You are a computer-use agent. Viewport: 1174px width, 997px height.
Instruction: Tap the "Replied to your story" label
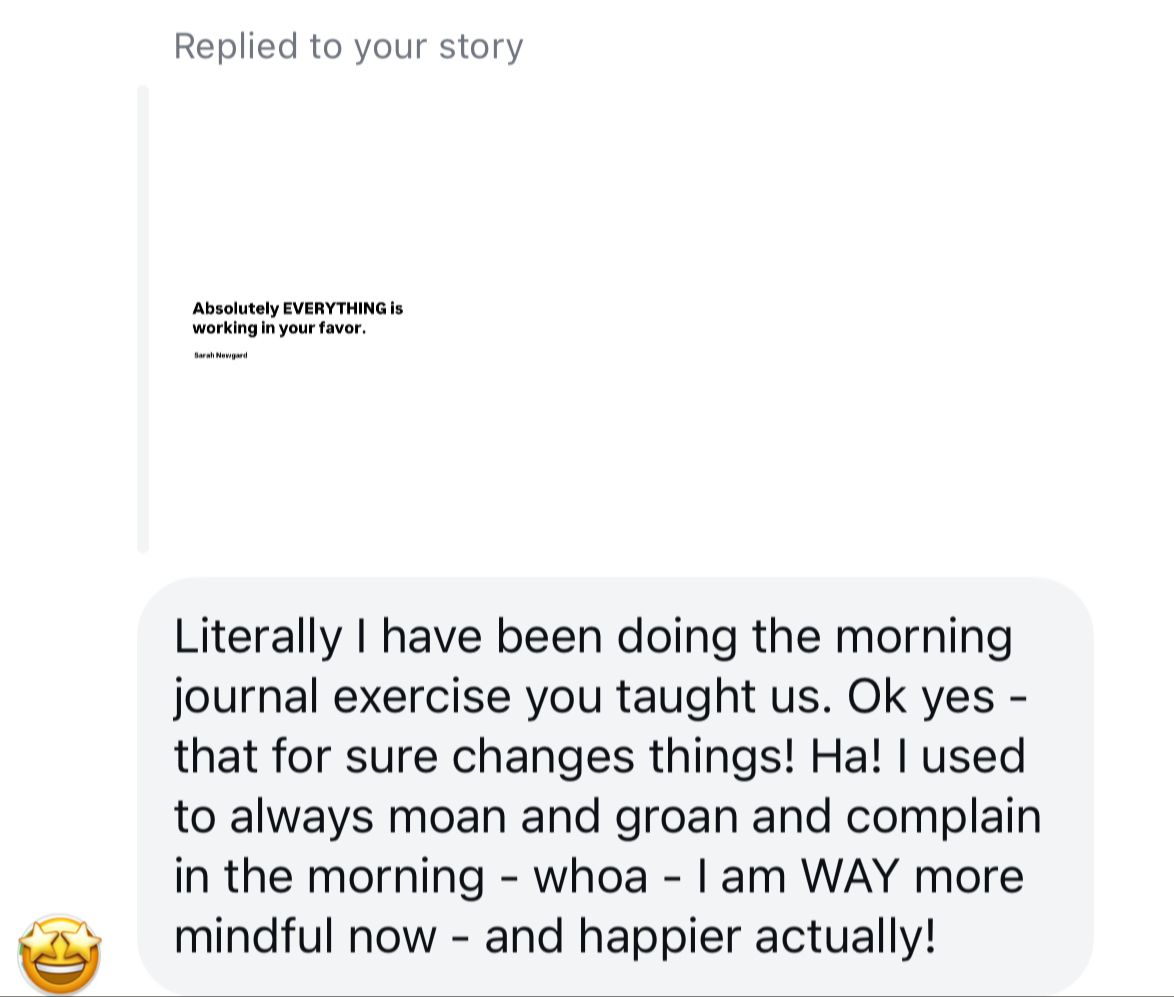348,46
